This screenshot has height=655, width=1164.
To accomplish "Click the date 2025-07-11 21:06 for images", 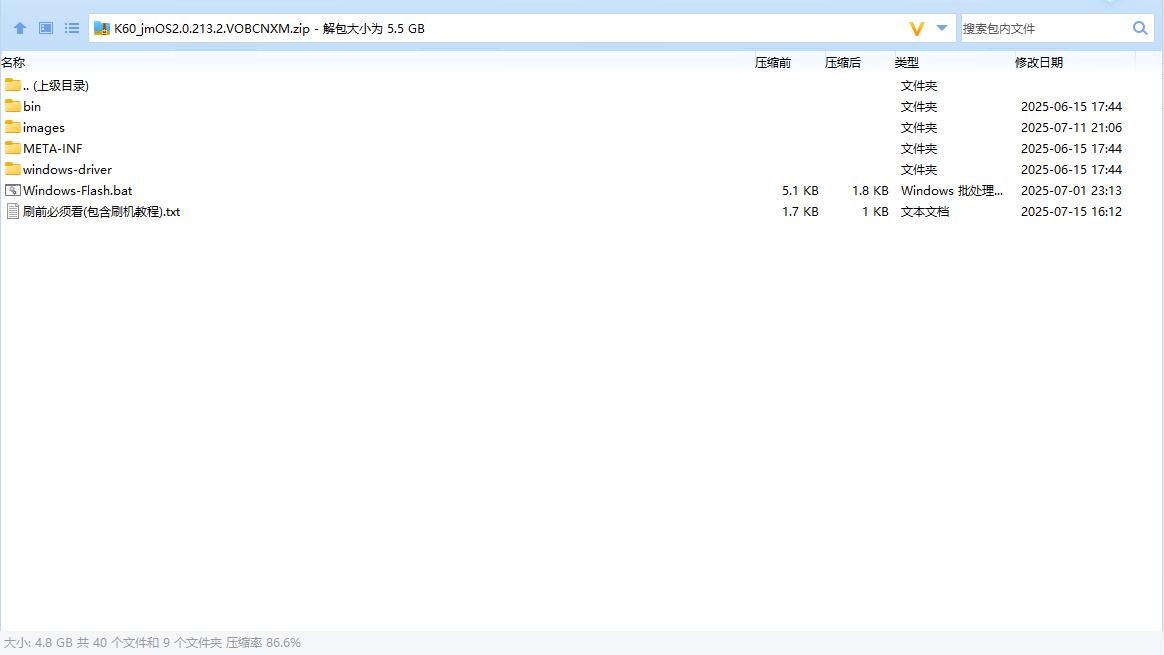I will tap(1071, 128).
